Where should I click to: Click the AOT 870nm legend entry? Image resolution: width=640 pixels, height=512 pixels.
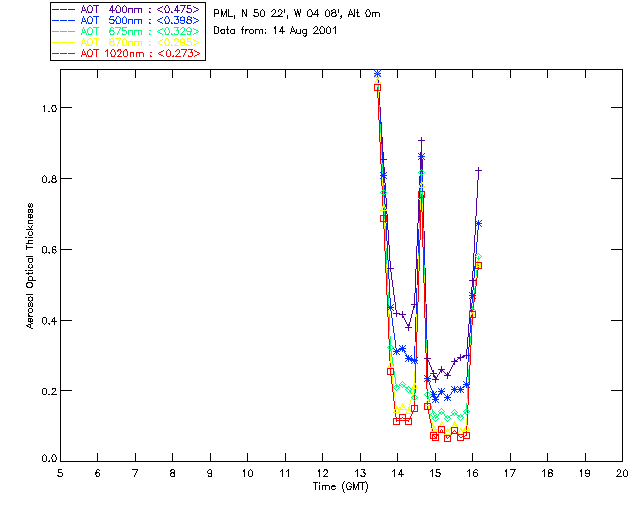tap(126, 42)
